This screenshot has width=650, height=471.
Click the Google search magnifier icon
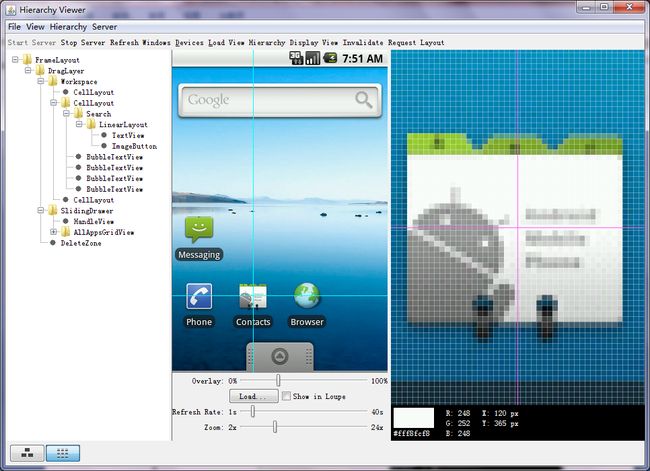point(364,100)
